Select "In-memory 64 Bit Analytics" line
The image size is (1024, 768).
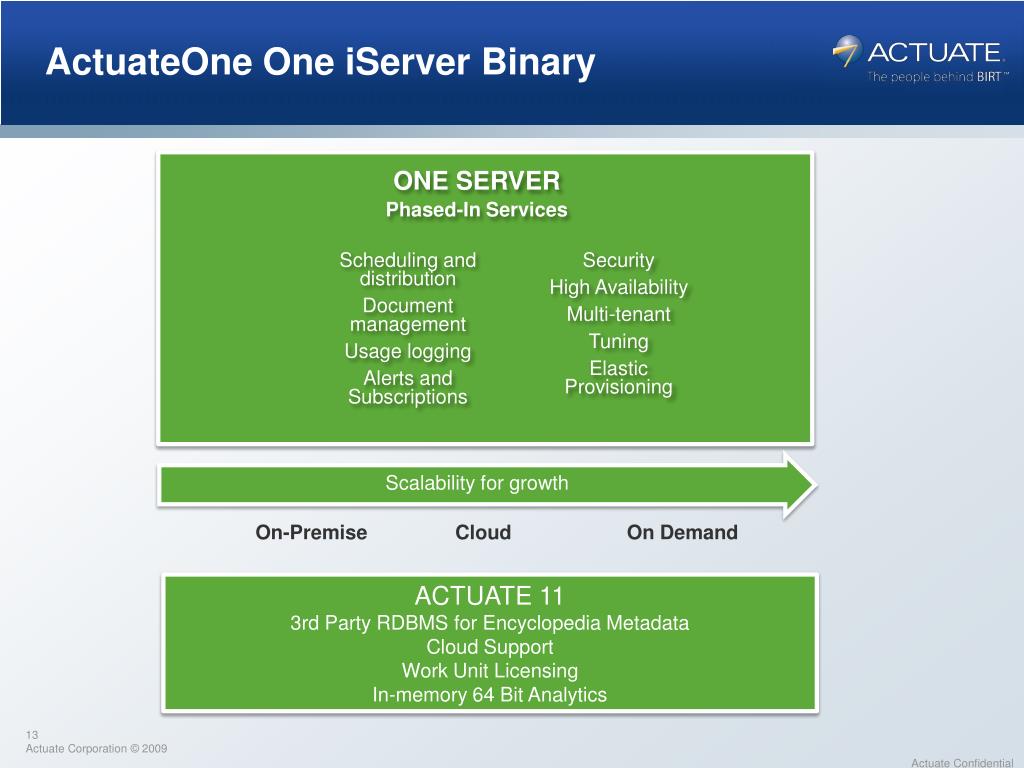pos(490,695)
